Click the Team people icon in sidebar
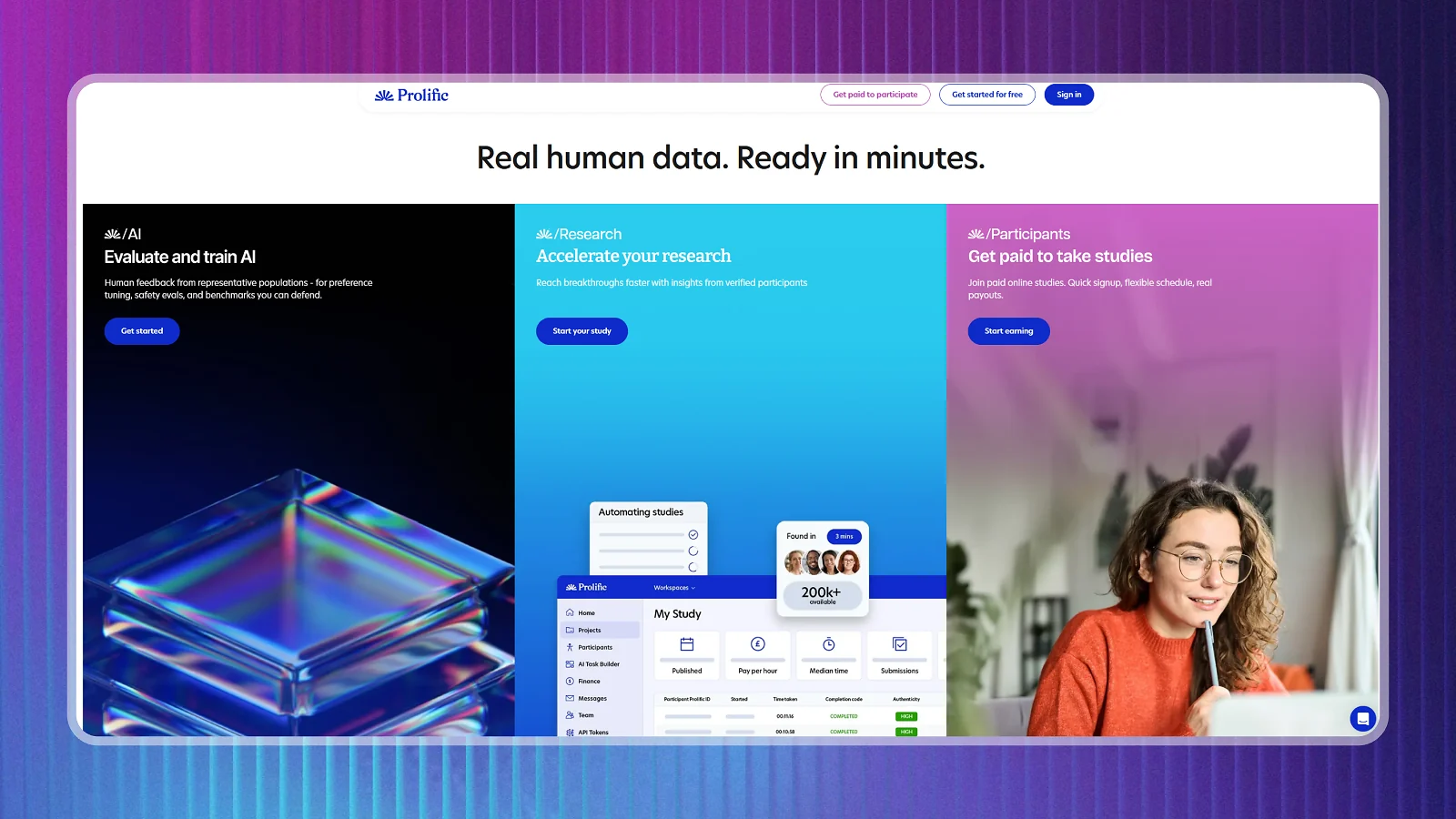 point(570,715)
